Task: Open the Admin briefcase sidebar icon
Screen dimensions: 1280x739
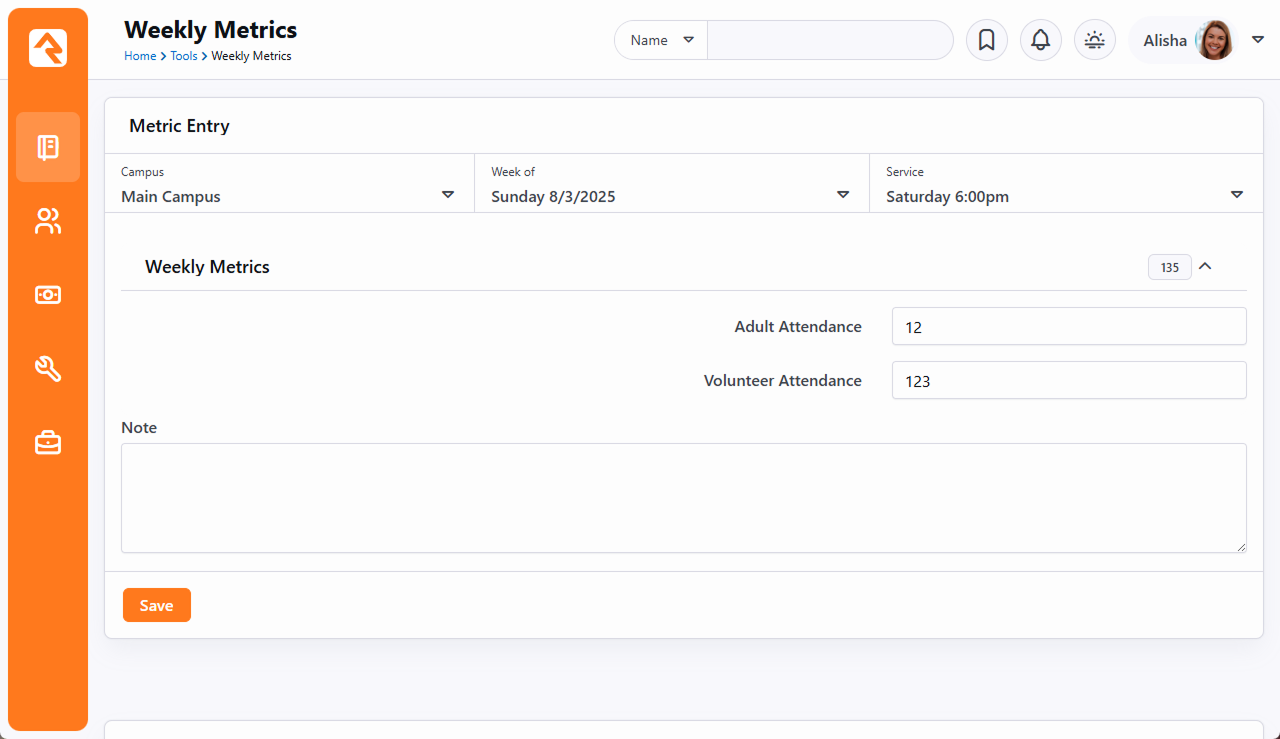Action: tap(48, 442)
